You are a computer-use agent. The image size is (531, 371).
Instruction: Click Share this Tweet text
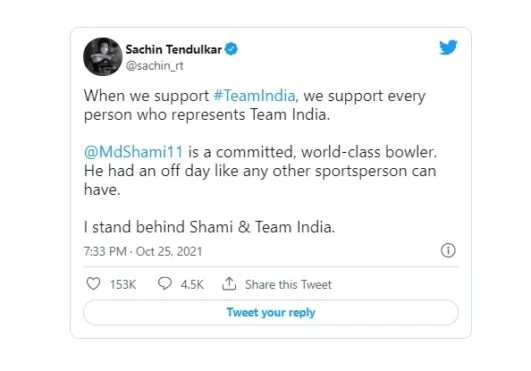[288, 284]
